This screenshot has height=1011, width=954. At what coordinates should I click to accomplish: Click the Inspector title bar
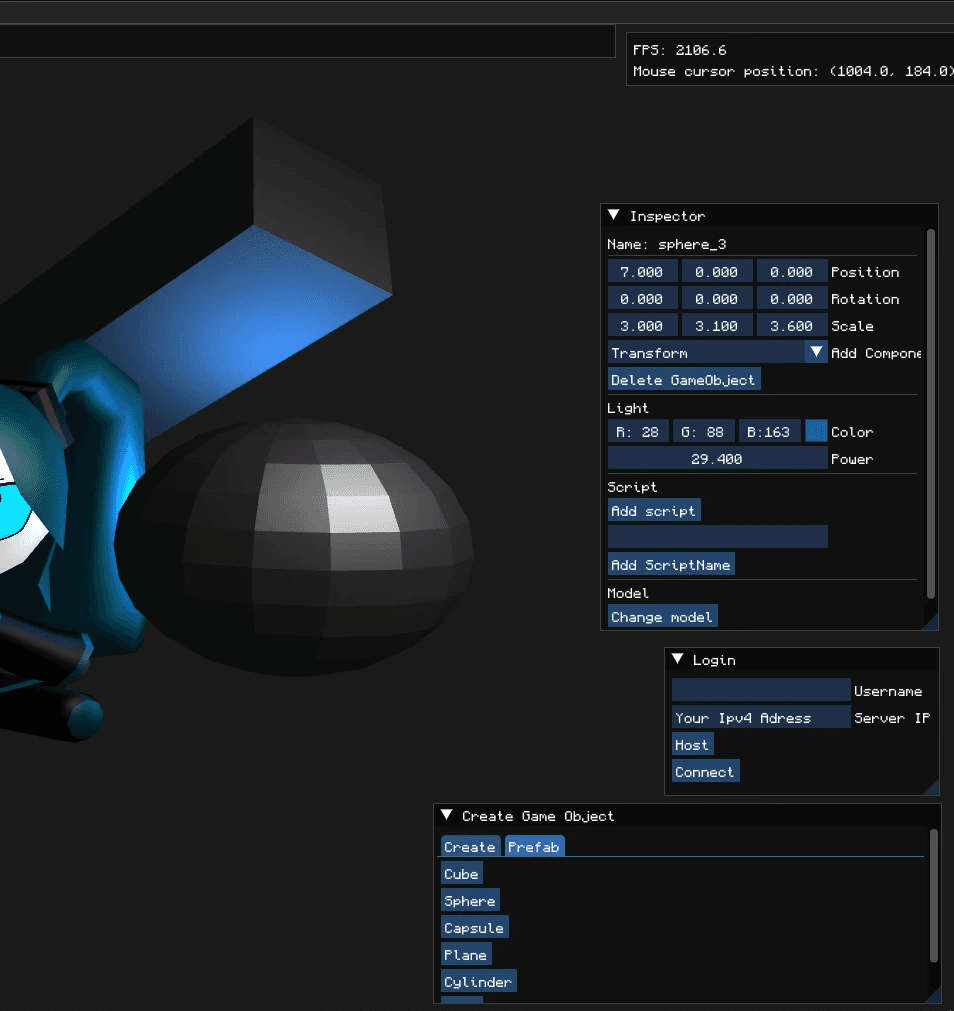[x=769, y=215]
